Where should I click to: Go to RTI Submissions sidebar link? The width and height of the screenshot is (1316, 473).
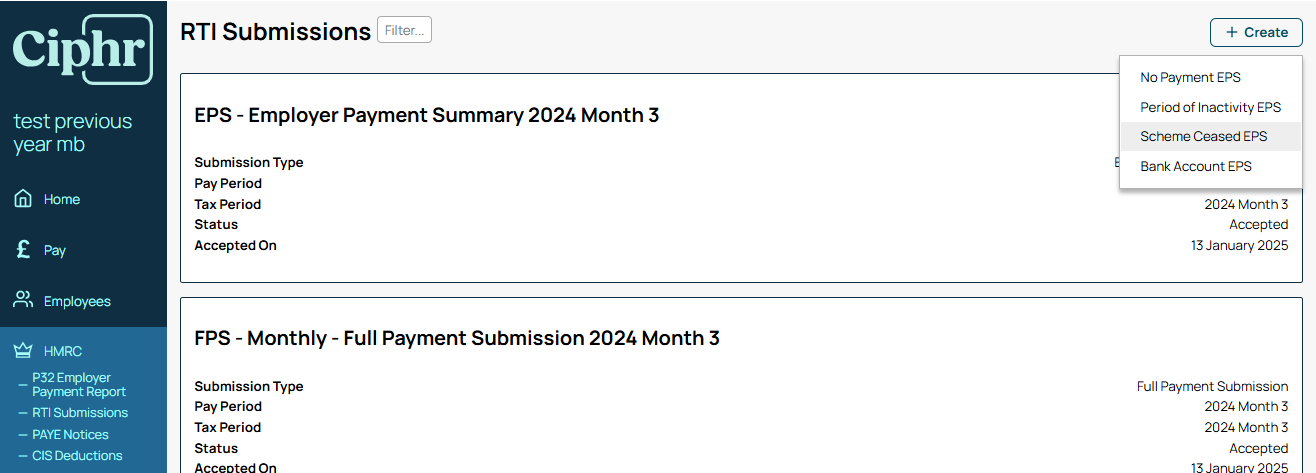80,413
